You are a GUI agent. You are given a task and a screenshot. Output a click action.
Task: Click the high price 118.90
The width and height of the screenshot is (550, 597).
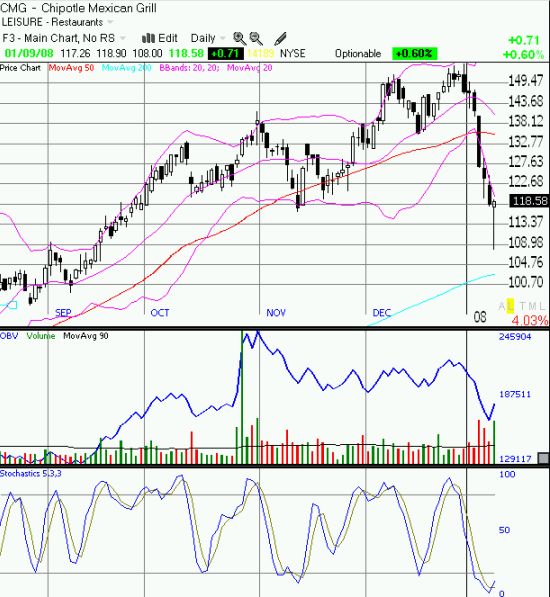111,53
